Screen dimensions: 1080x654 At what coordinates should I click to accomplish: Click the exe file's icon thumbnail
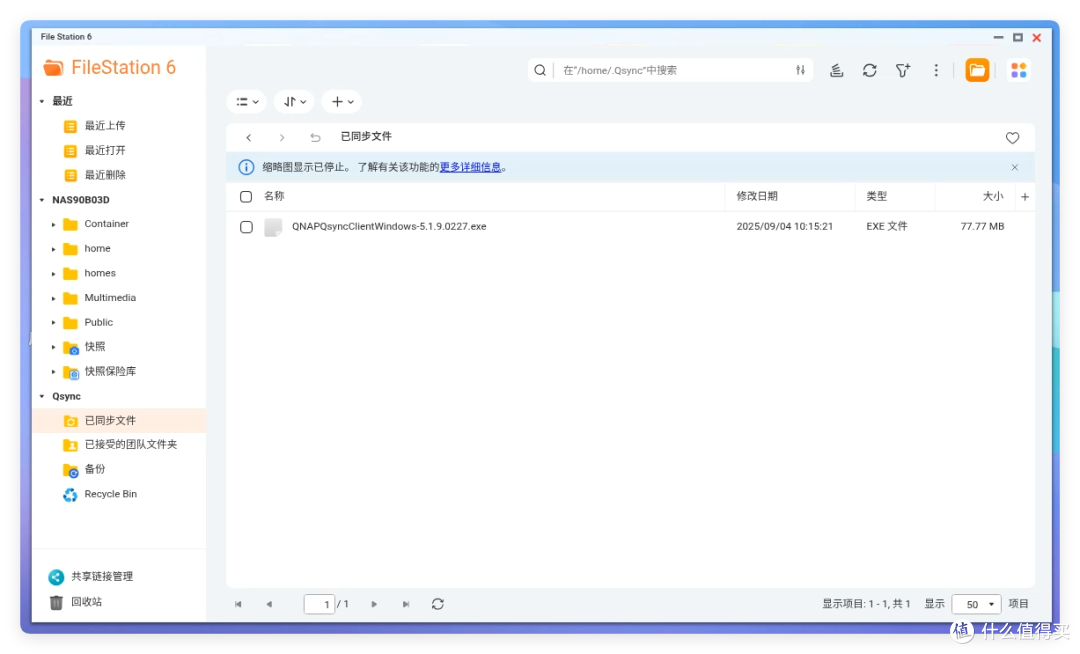tap(273, 227)
